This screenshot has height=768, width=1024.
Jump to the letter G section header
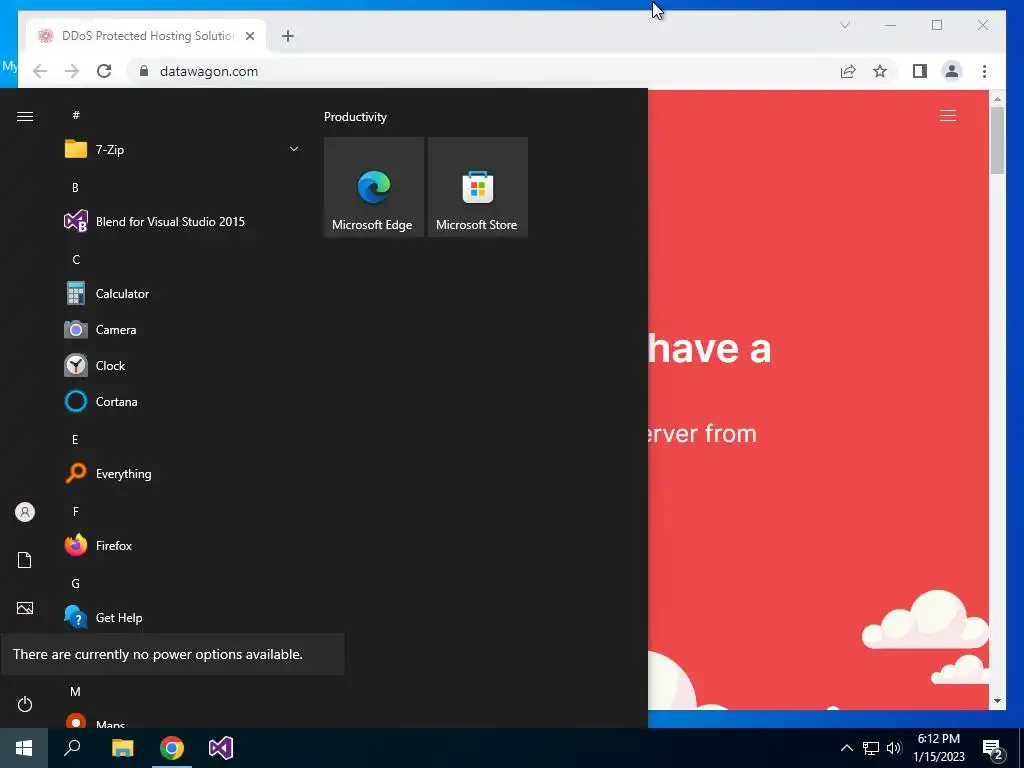(76, 584)
